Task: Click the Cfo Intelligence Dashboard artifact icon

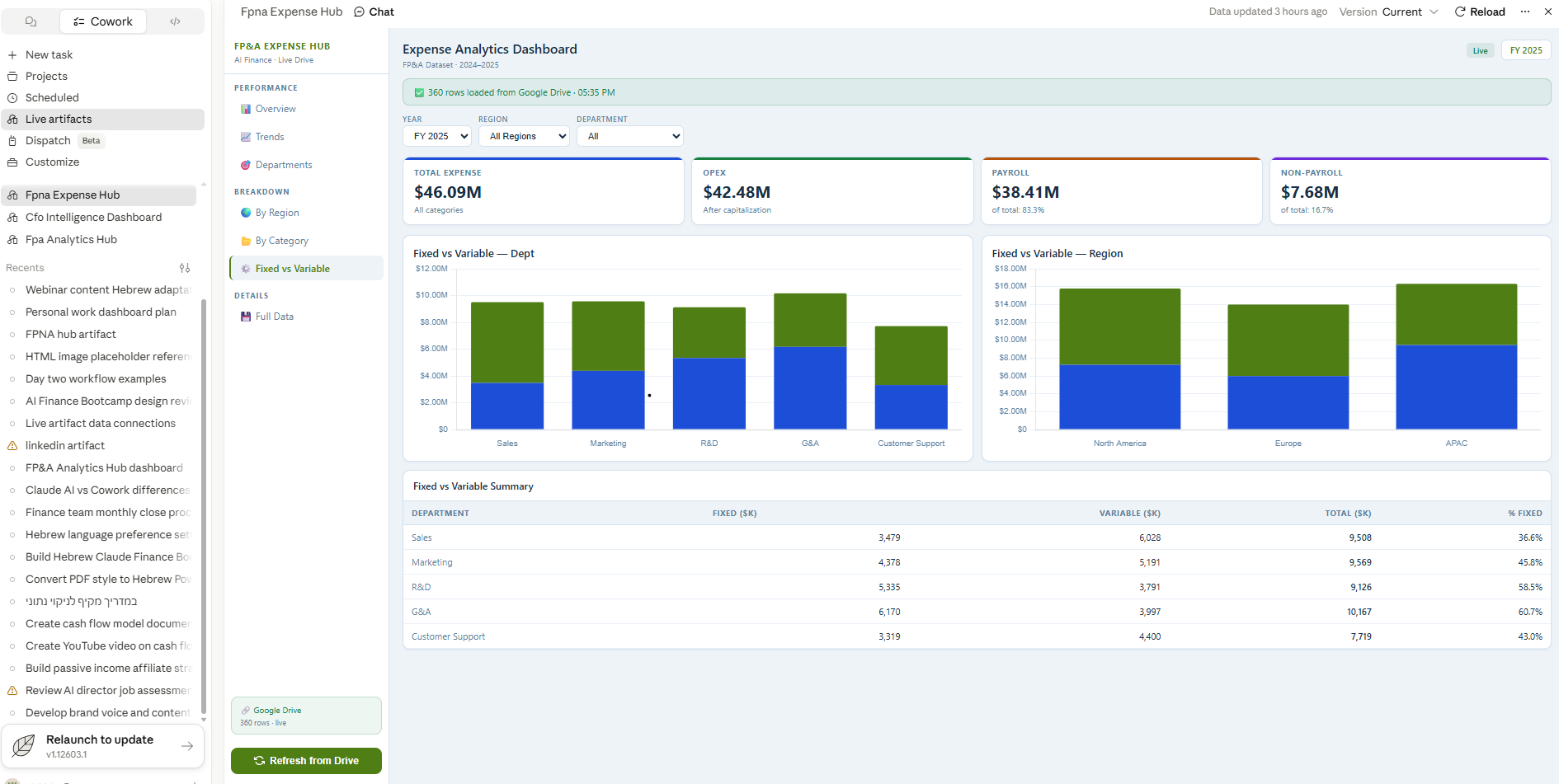Action: click(12, 218)
